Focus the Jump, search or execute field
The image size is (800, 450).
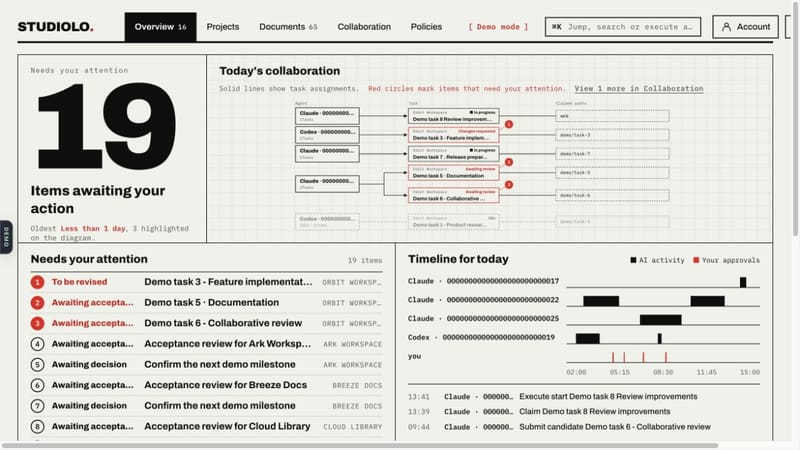pyautogui.click(x=623, y=27)
